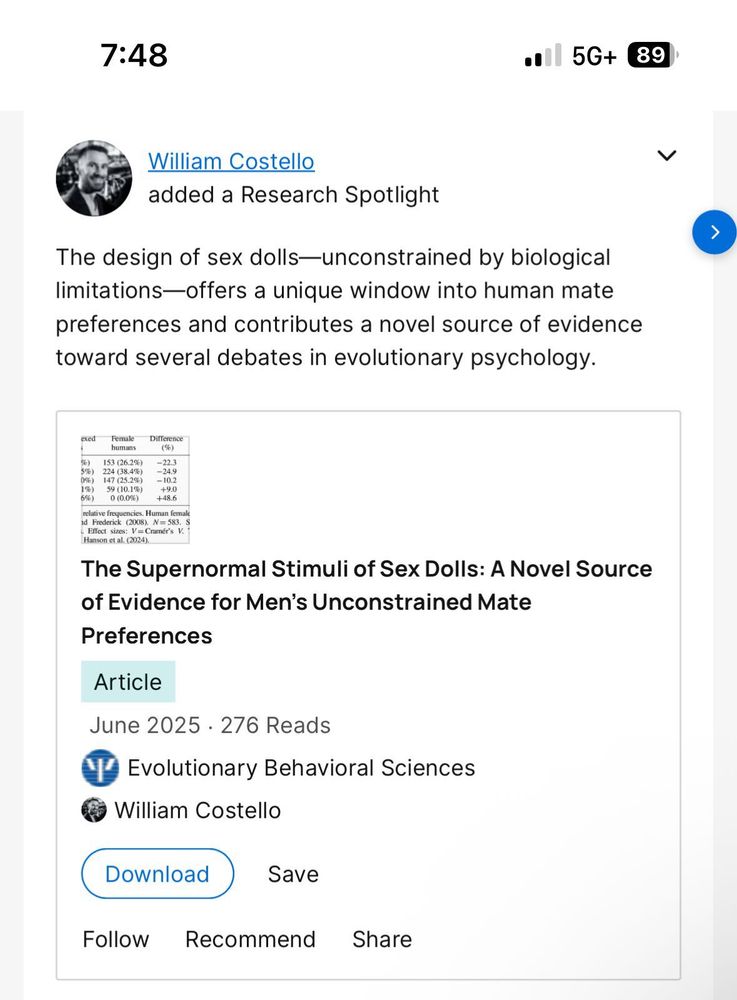Tap the cellular signal bars icon

(543, 55)
